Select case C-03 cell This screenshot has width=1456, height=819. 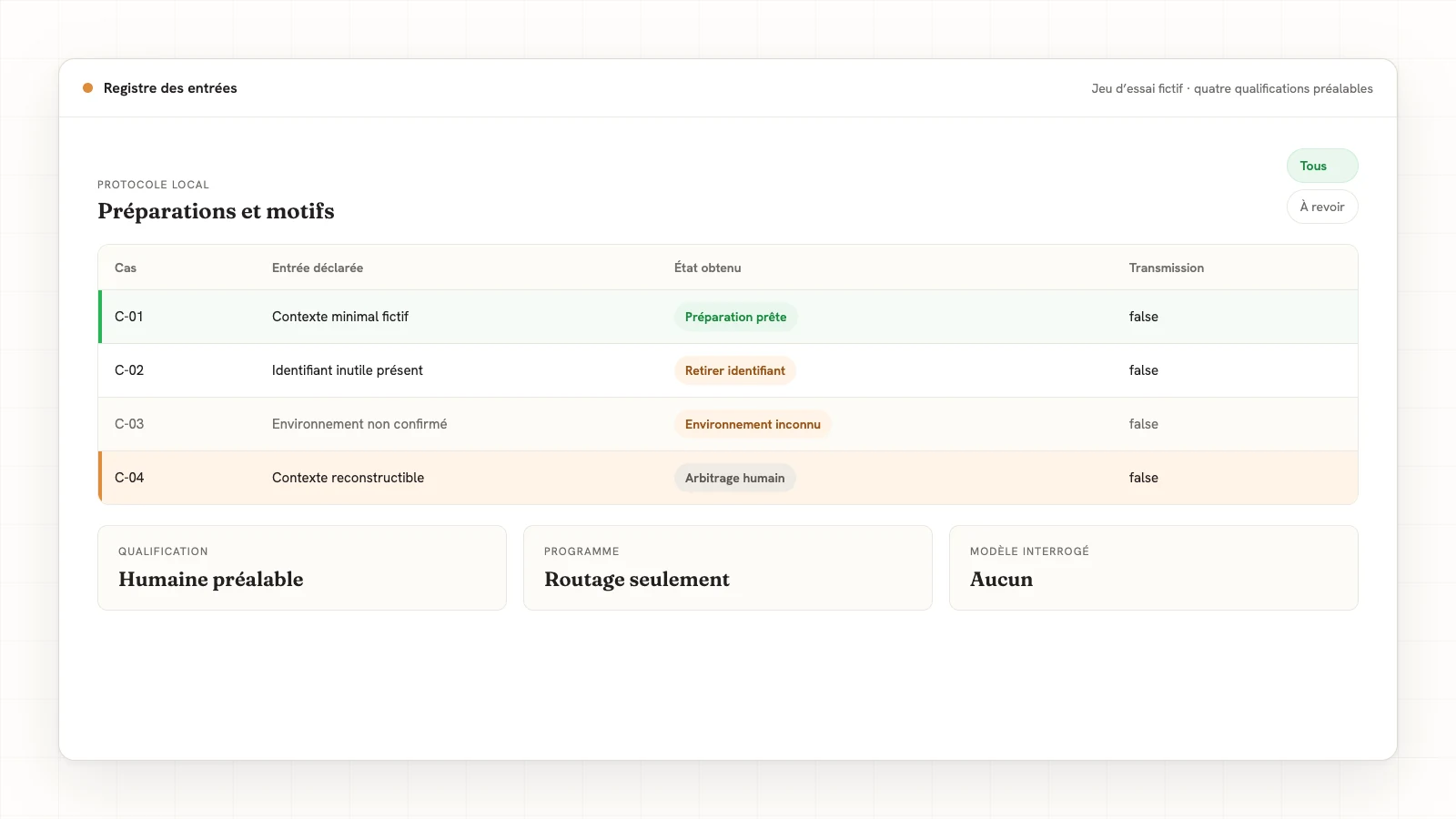[x=129, y=424]
